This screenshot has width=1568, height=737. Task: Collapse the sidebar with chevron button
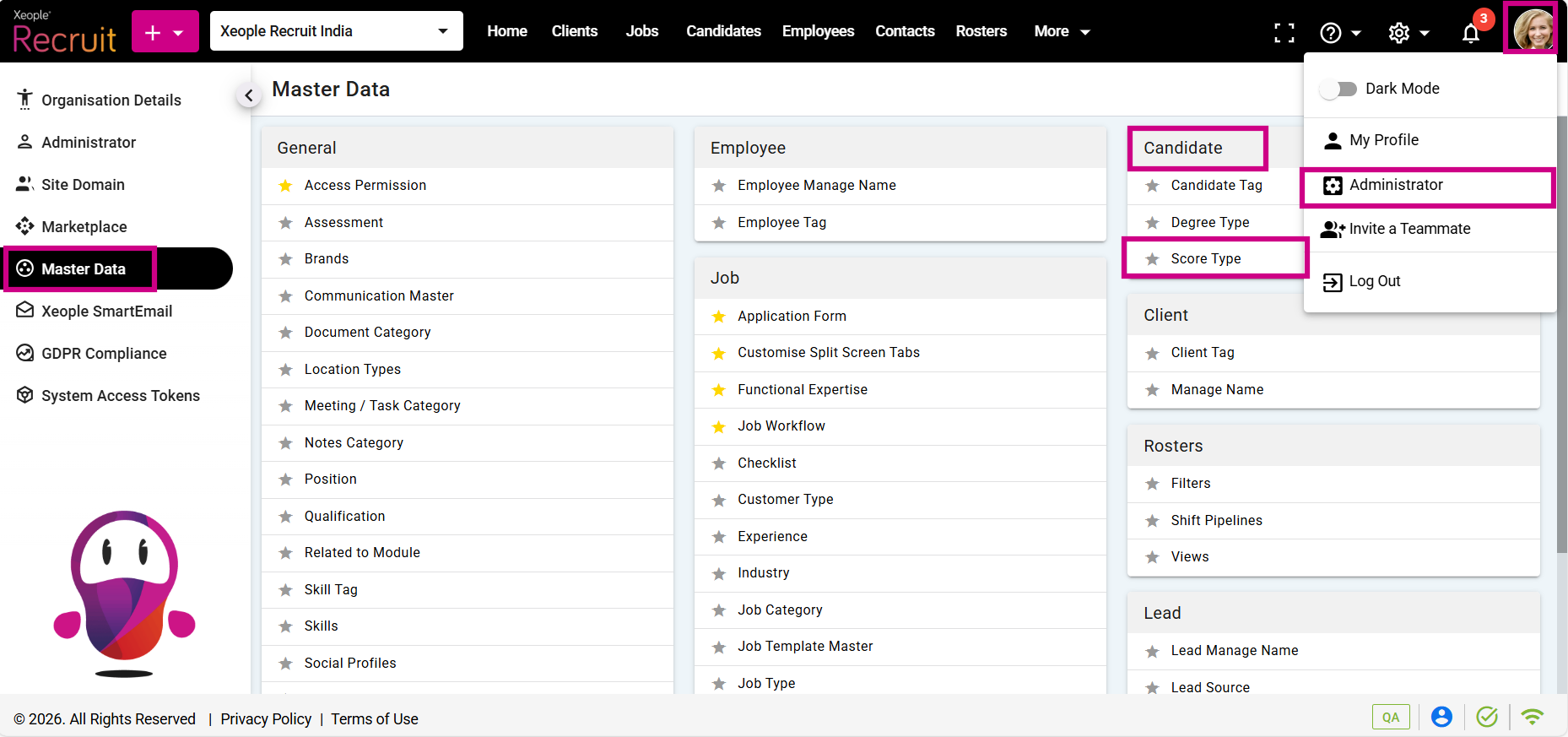(x=248, y=95)
